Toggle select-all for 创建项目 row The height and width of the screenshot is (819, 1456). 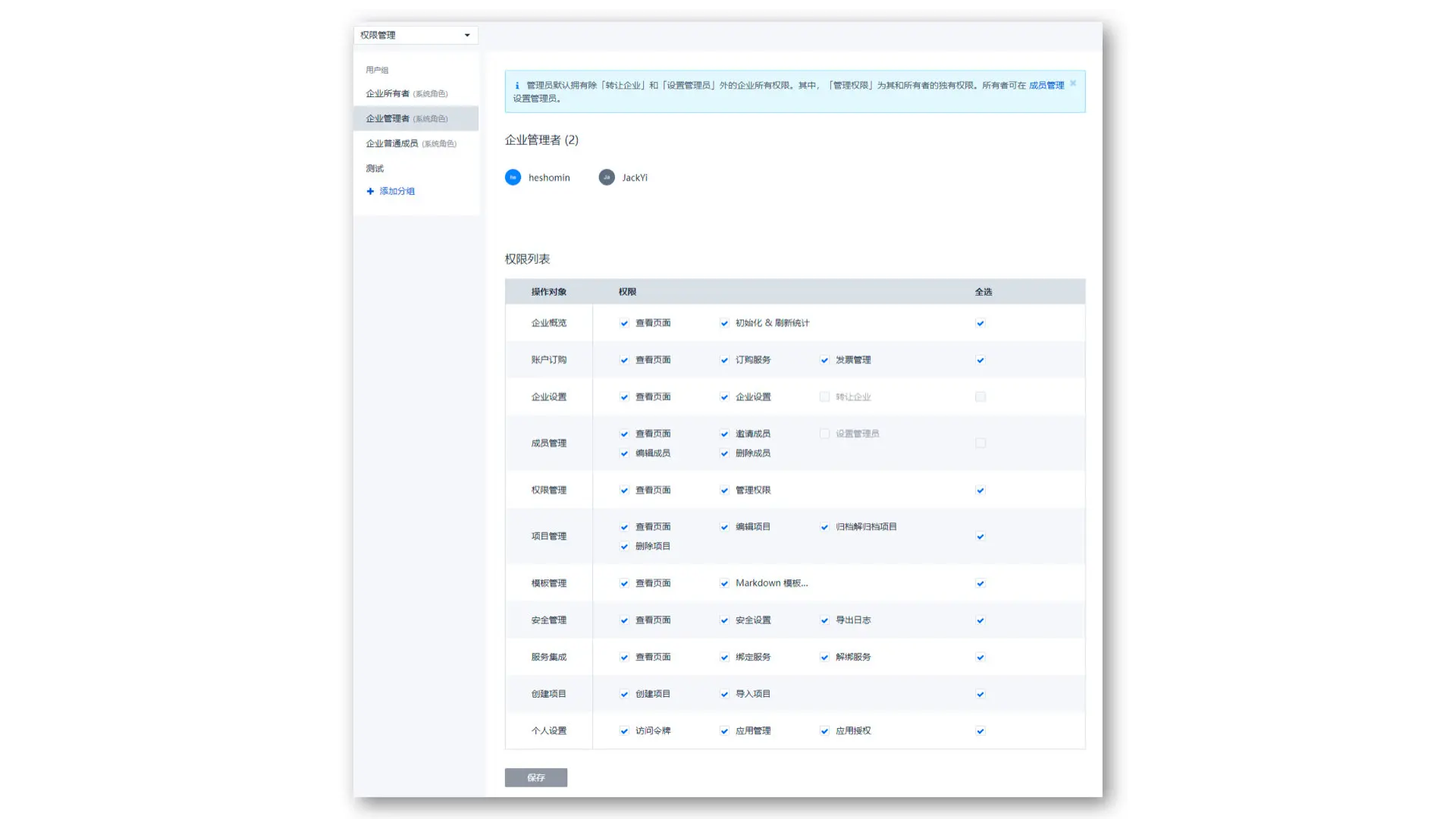tap(980, 694)
